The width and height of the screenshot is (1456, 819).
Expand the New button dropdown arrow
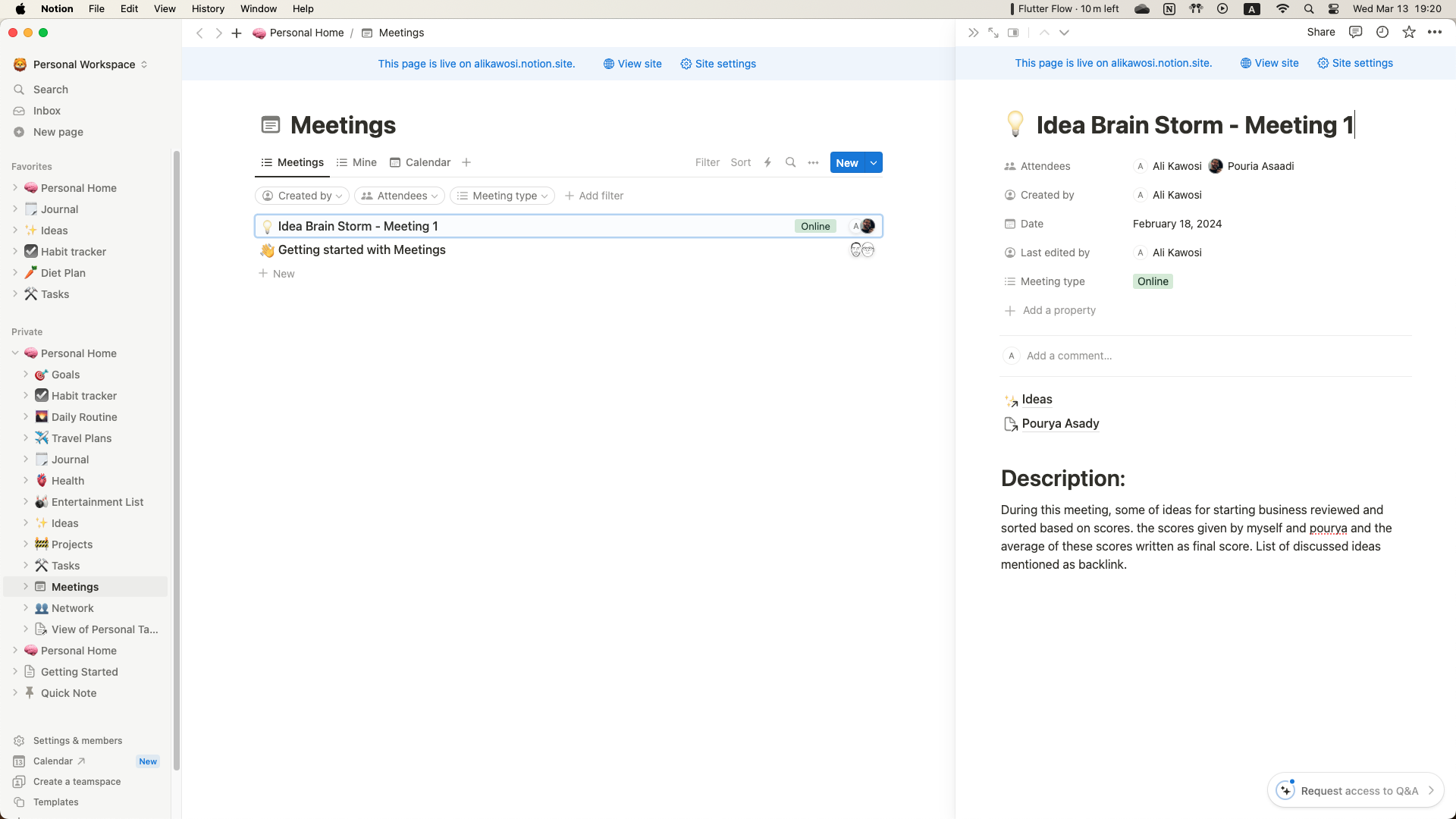[874, 162]
